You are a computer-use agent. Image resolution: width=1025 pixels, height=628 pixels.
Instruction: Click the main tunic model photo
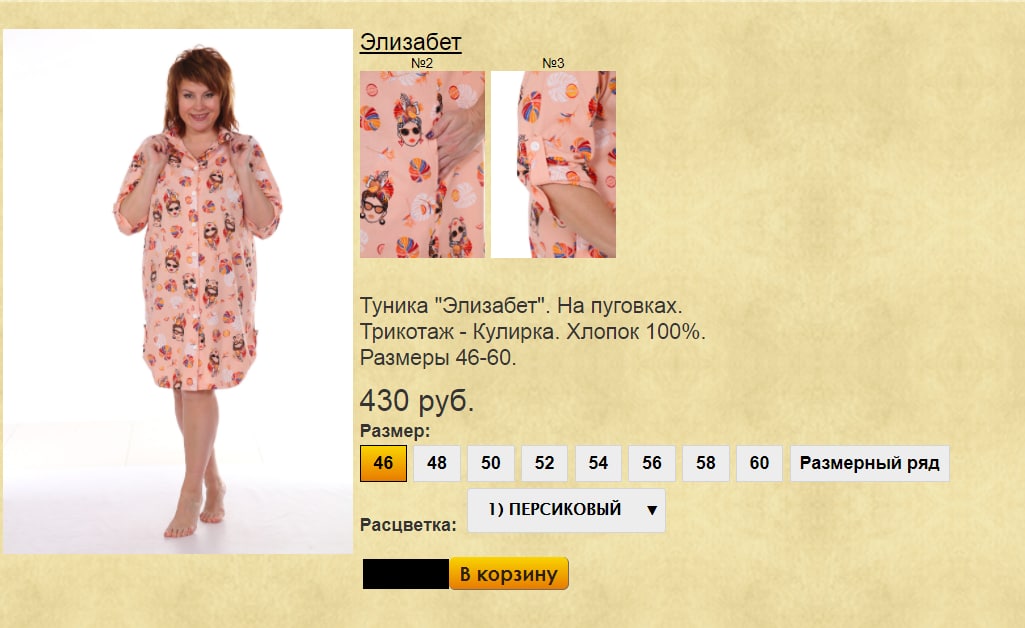178,291
